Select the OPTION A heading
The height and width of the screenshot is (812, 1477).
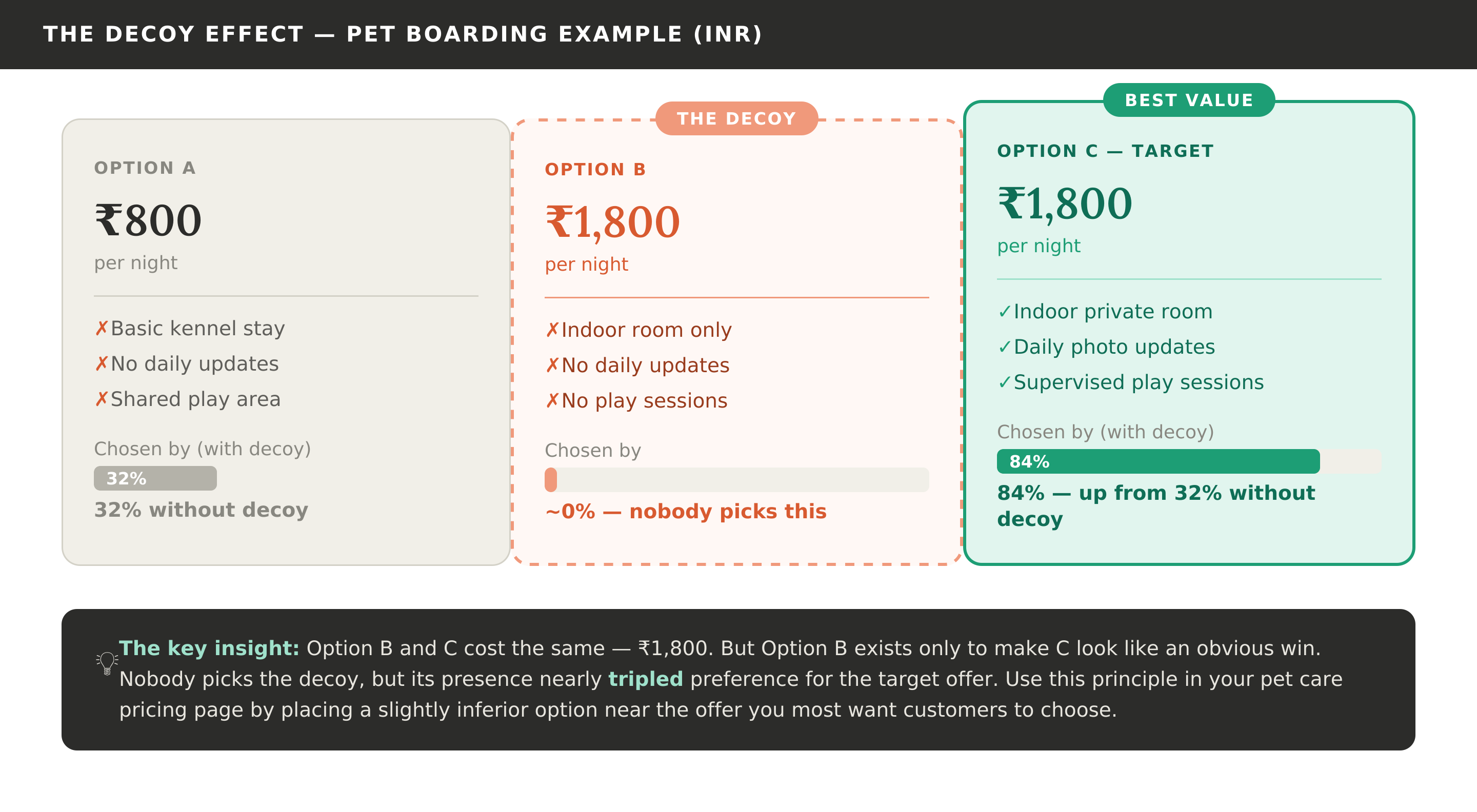(x=145, y=168)
